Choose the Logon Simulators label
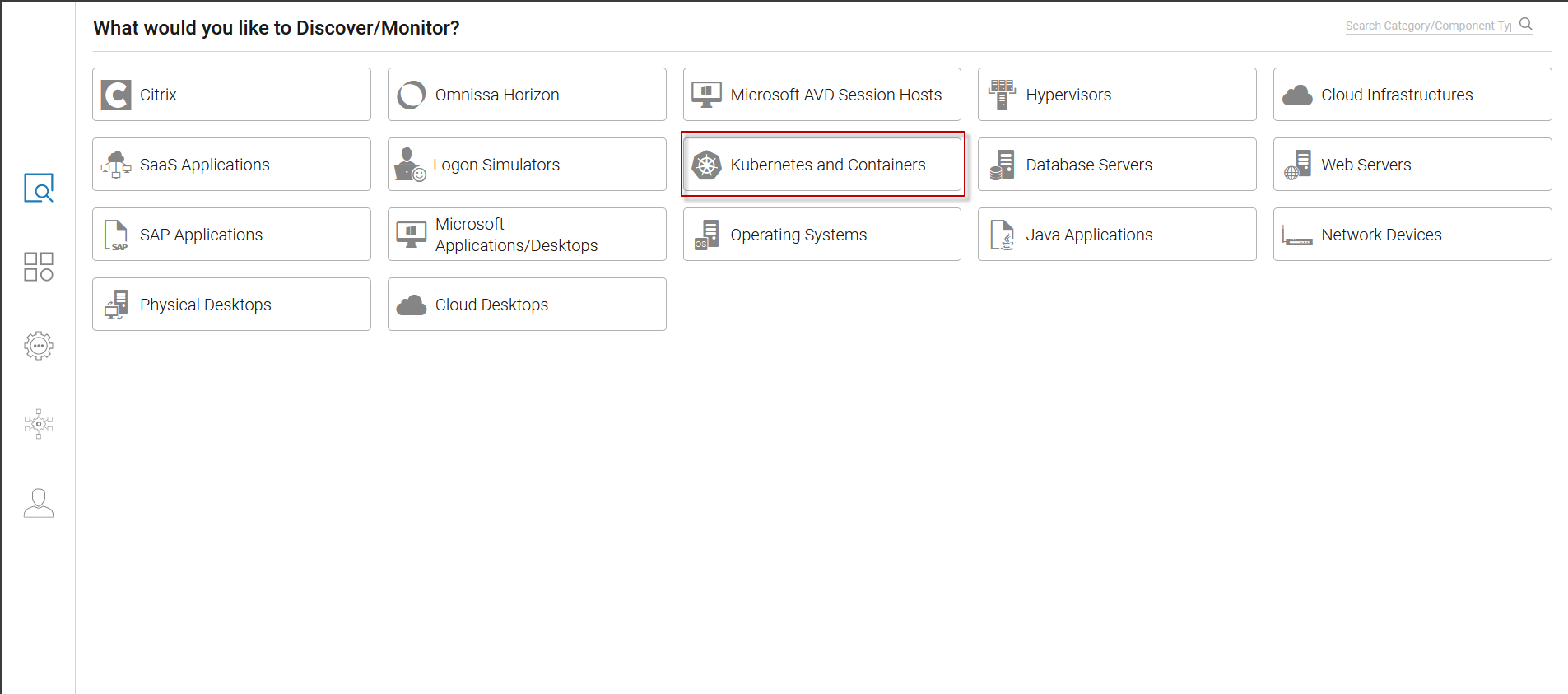Image resolution: width=1568 pixels, height=694 pixels. [x=496, y=165]
